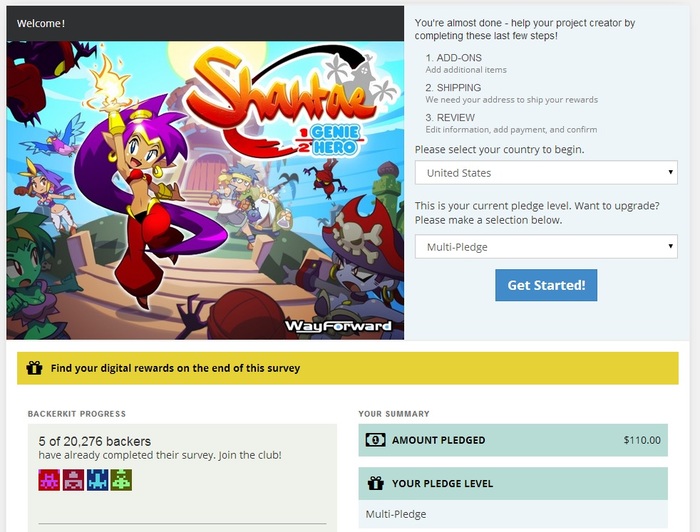Screen dimensions: 700x532
Task: Click the gift icon beside Your Pledge Level
Action: tap(375, 483)
